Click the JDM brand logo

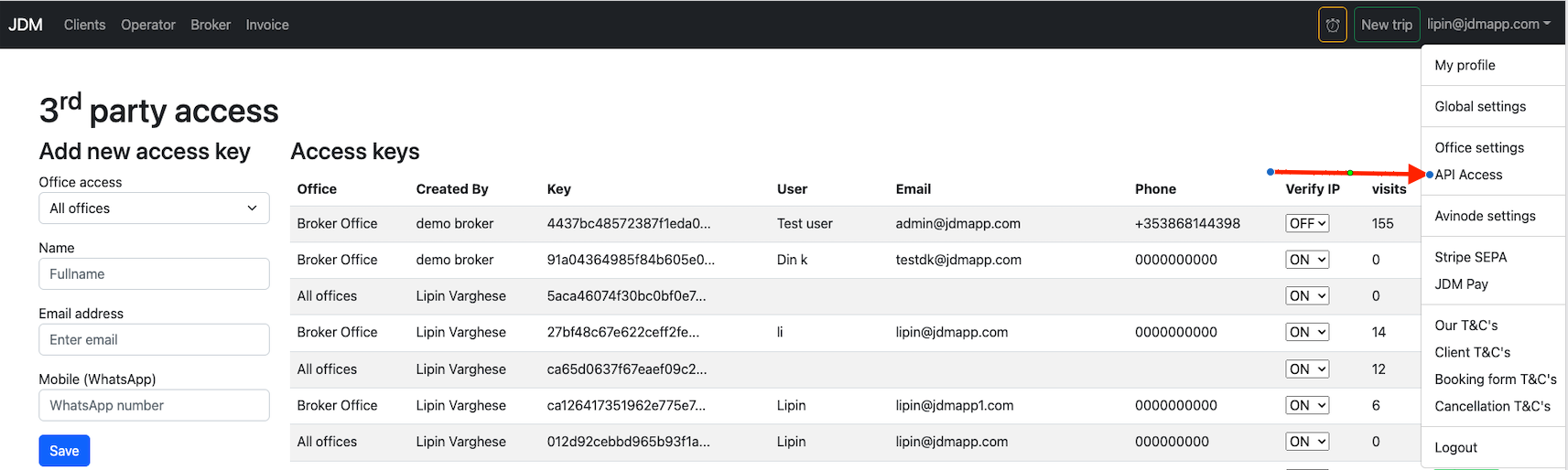[x=26, y=25]
